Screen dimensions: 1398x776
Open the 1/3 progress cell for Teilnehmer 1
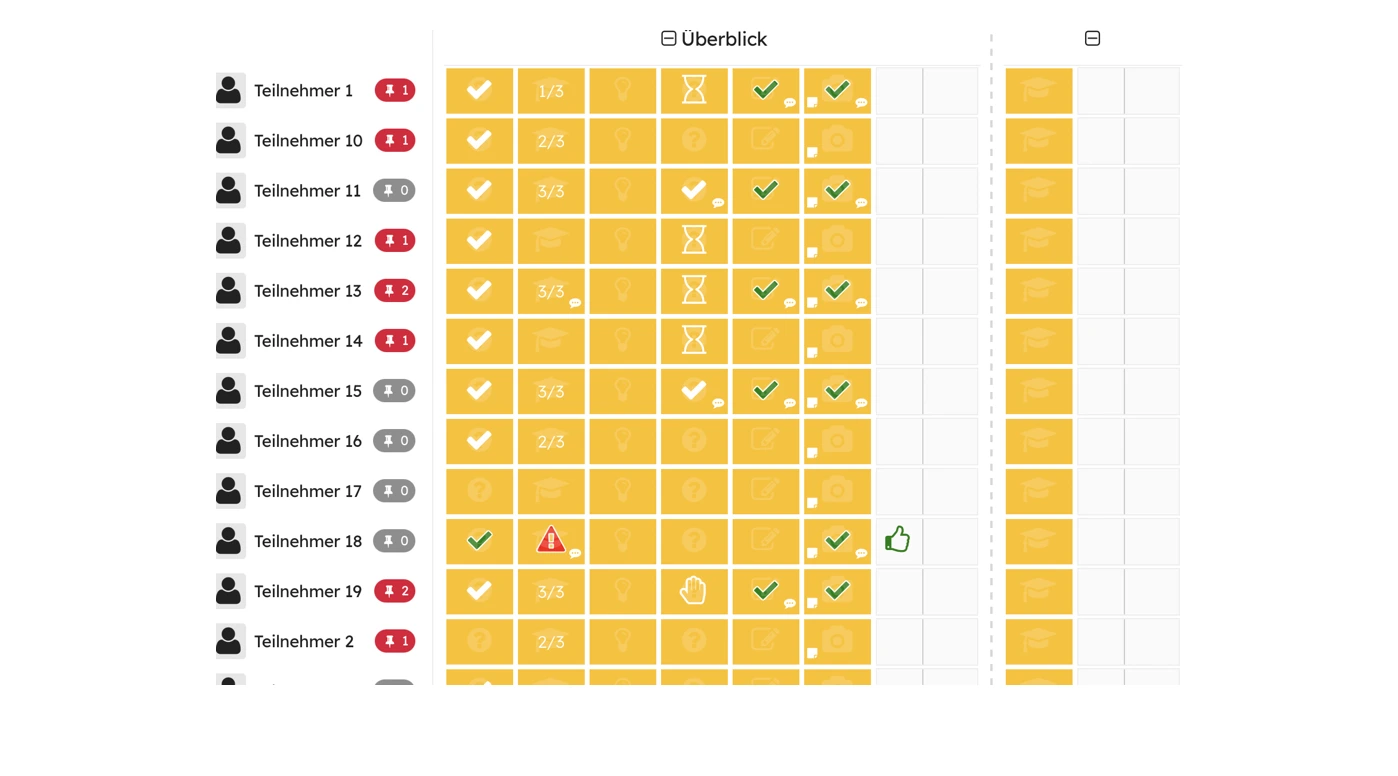[x=550, y=91]
